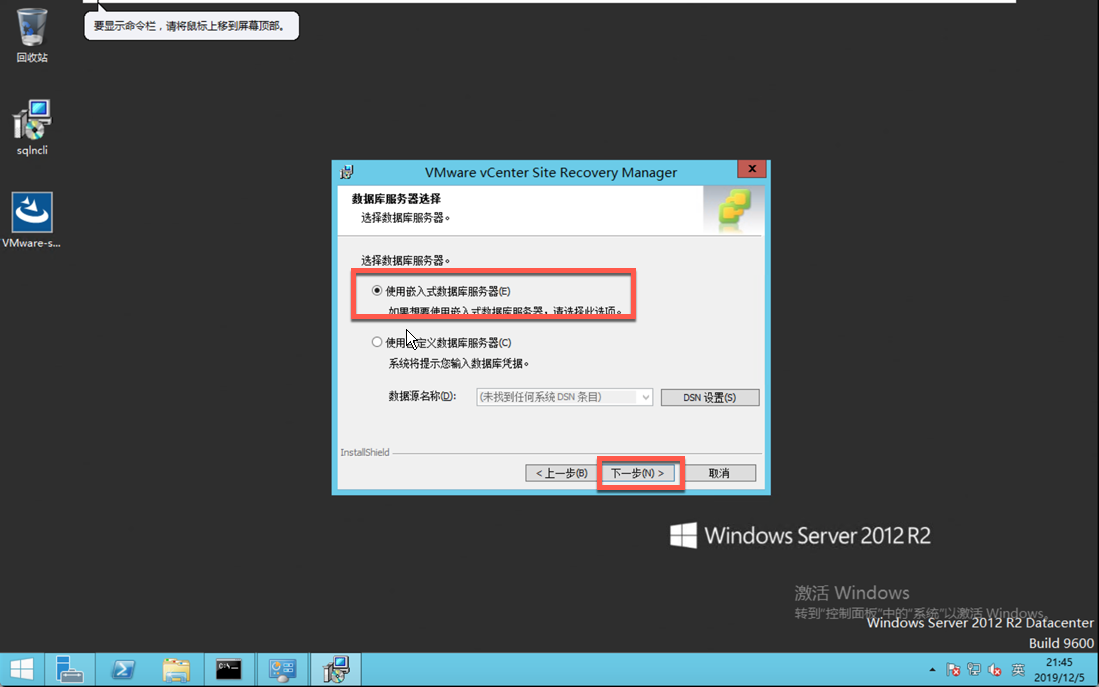Select the custom database server option

[377, 342]
